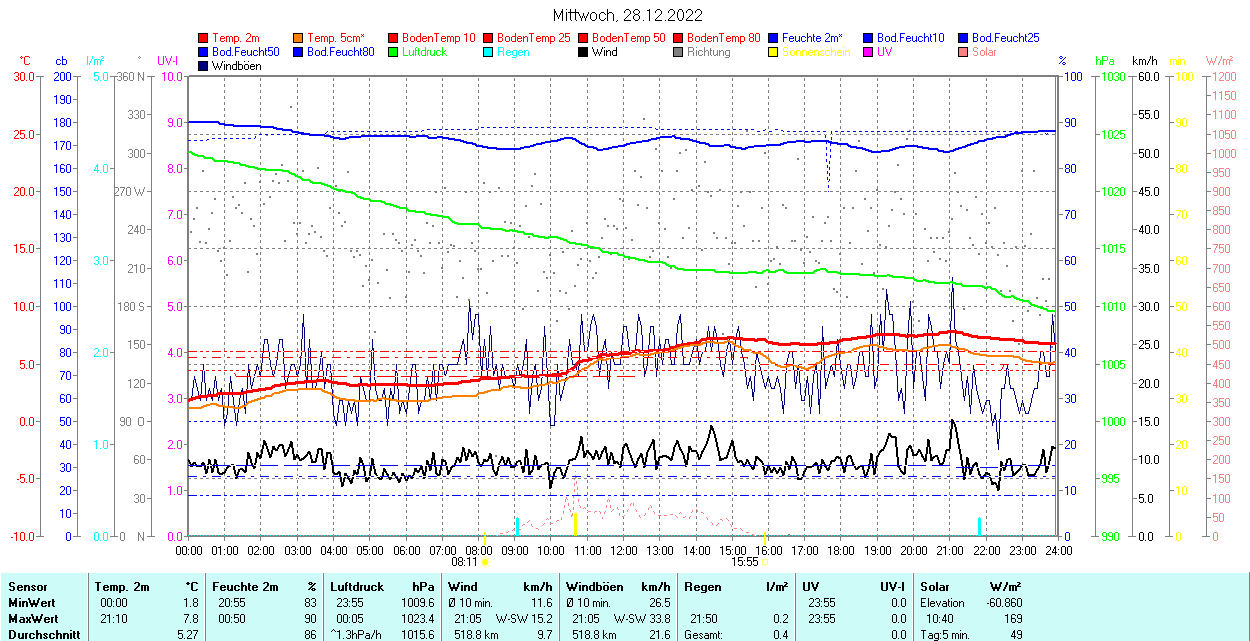Viewport: 1250px width, 641px height.
Task: Select the Bod.Feucht80 legend label
Action: (x=340, y=52)
